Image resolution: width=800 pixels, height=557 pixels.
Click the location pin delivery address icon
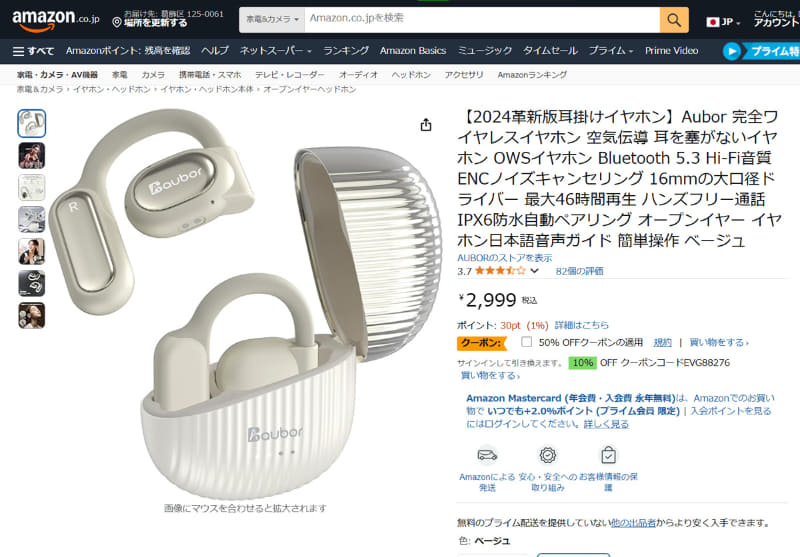pos(117,22)
